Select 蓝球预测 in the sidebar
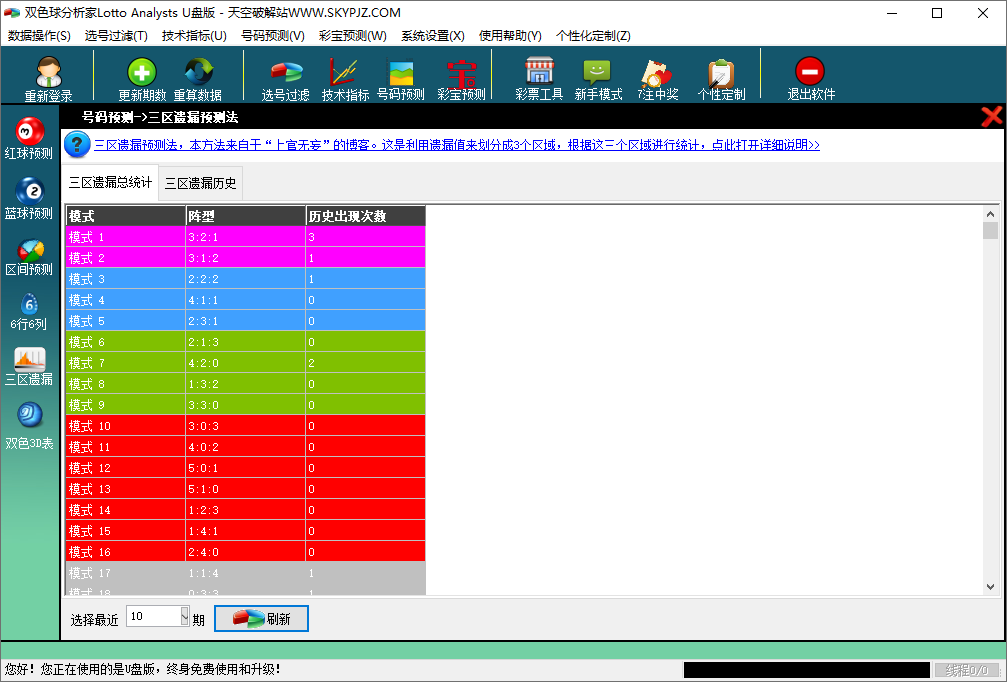1007x682 pixels. pyautogui.click(x=29, y=198)
